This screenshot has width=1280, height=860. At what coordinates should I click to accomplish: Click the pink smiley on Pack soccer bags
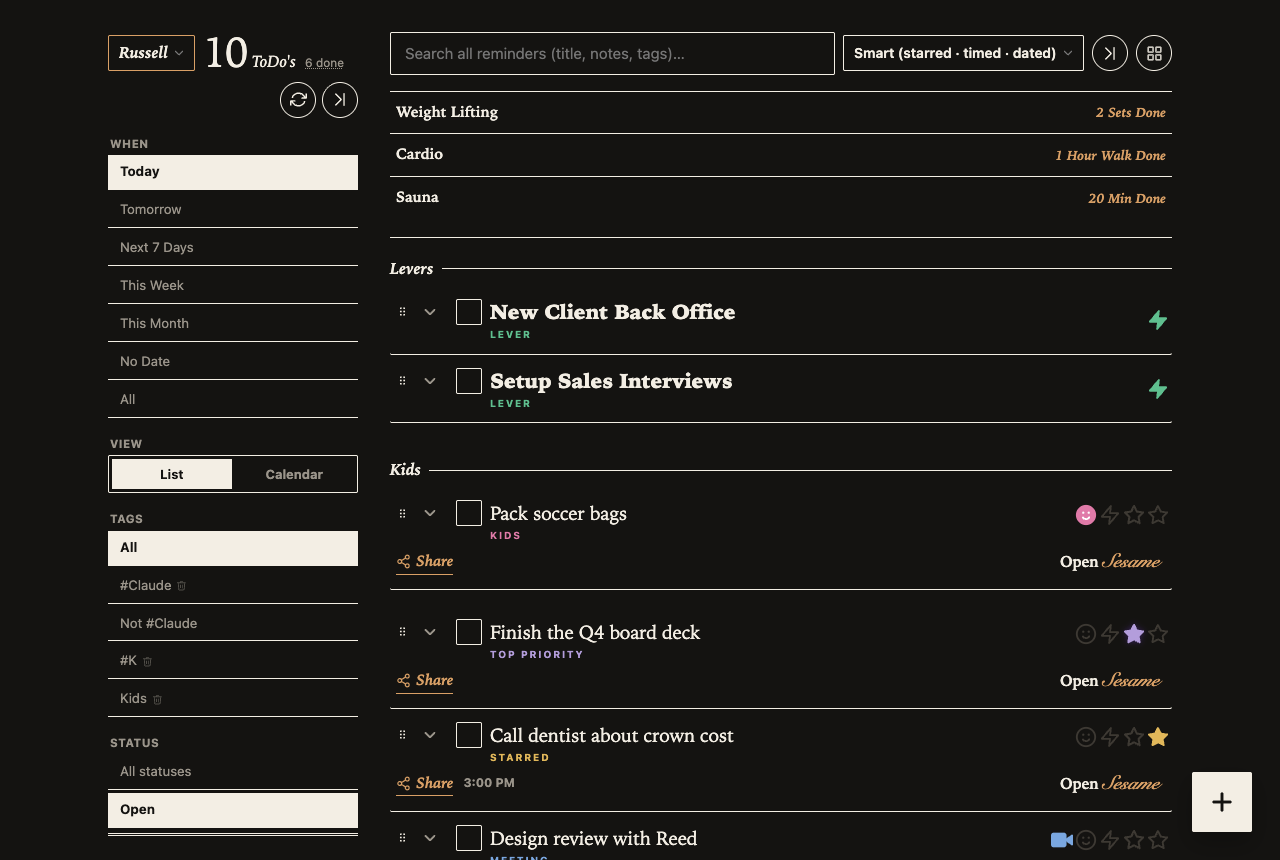coord(1086,515)
